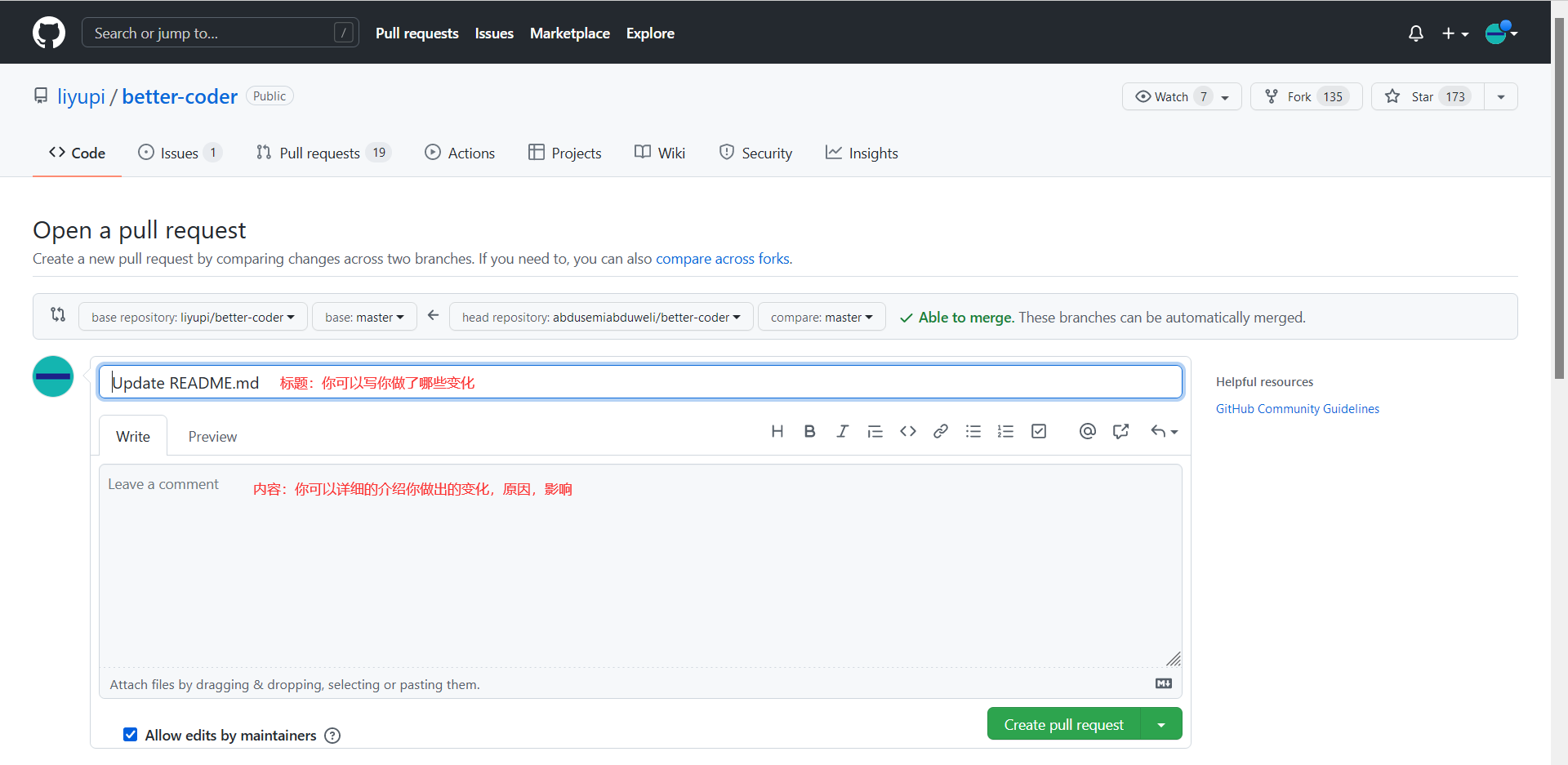Open saved replies menu

coord(1164,431)
